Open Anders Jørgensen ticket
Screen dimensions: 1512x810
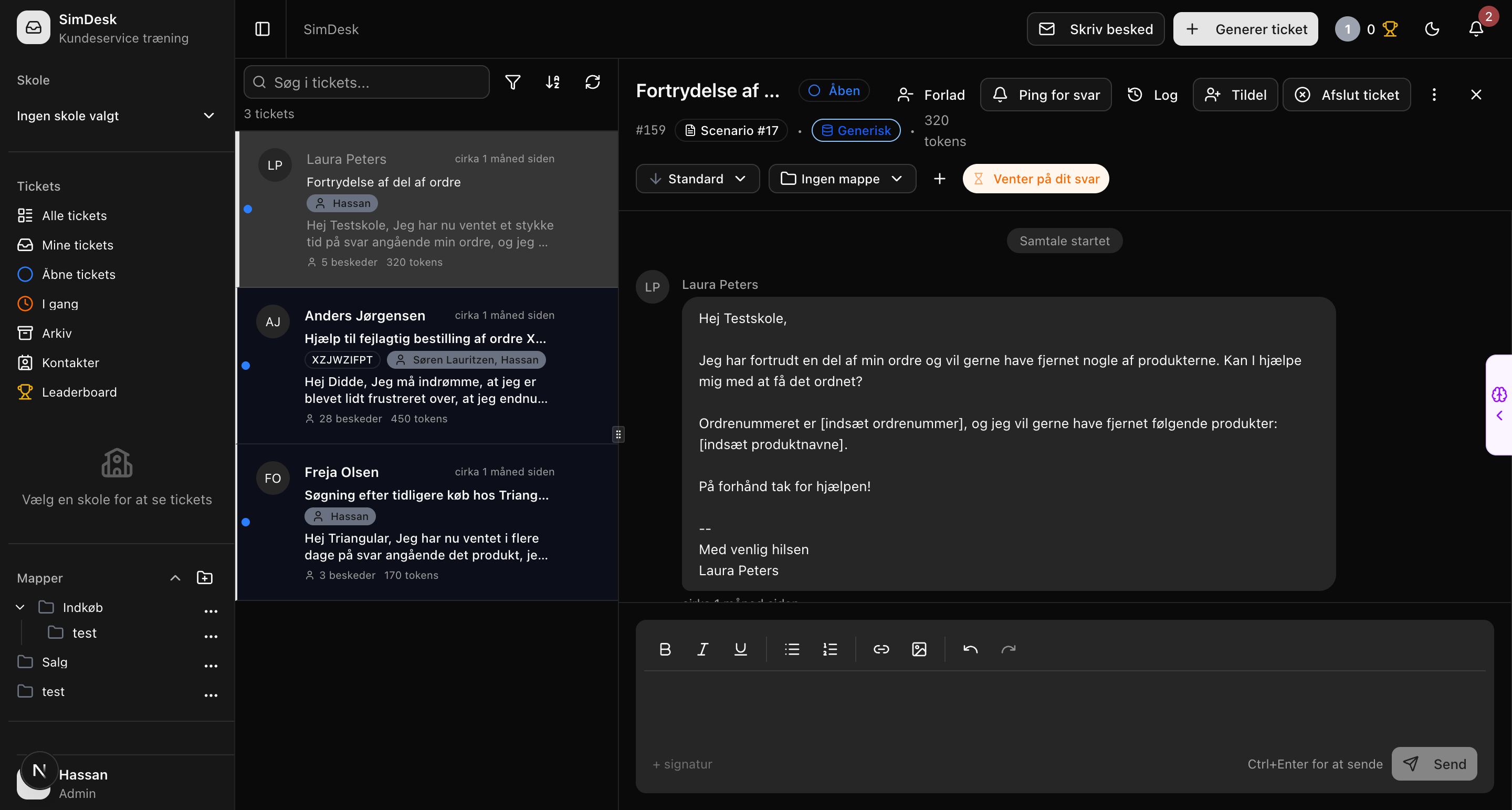(x=427, y=366)
